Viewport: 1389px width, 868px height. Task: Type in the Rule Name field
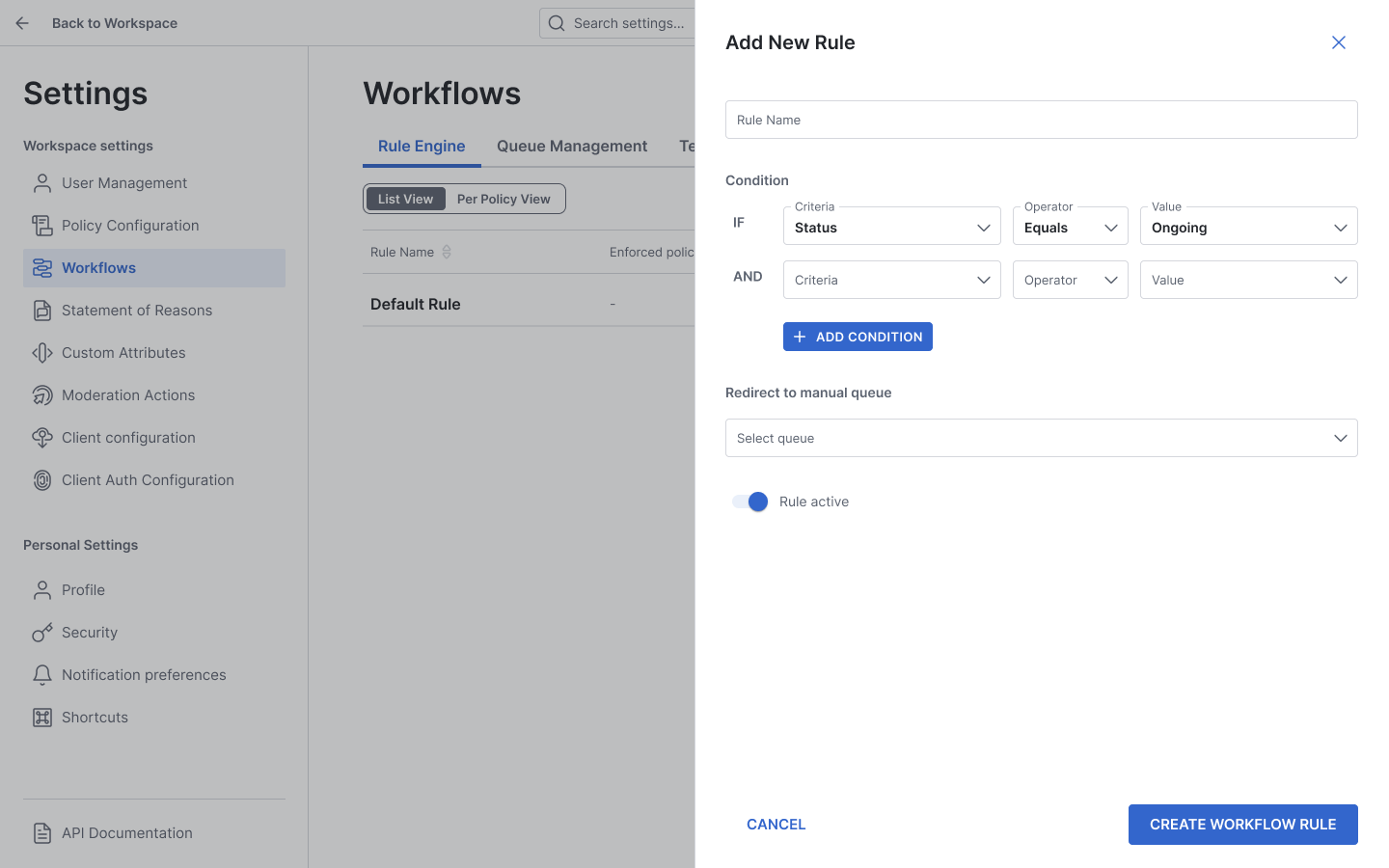pos(1041,120)
